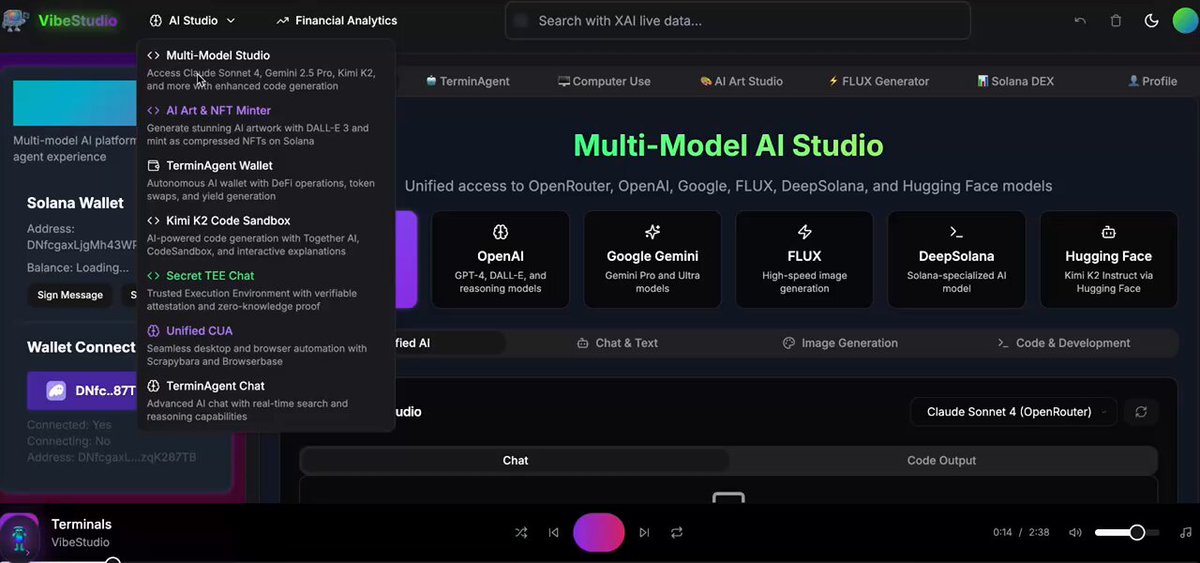The image size is (1200, 563).
Task: Switch to the FLUX Generator tab
Action: coord(879,81)
